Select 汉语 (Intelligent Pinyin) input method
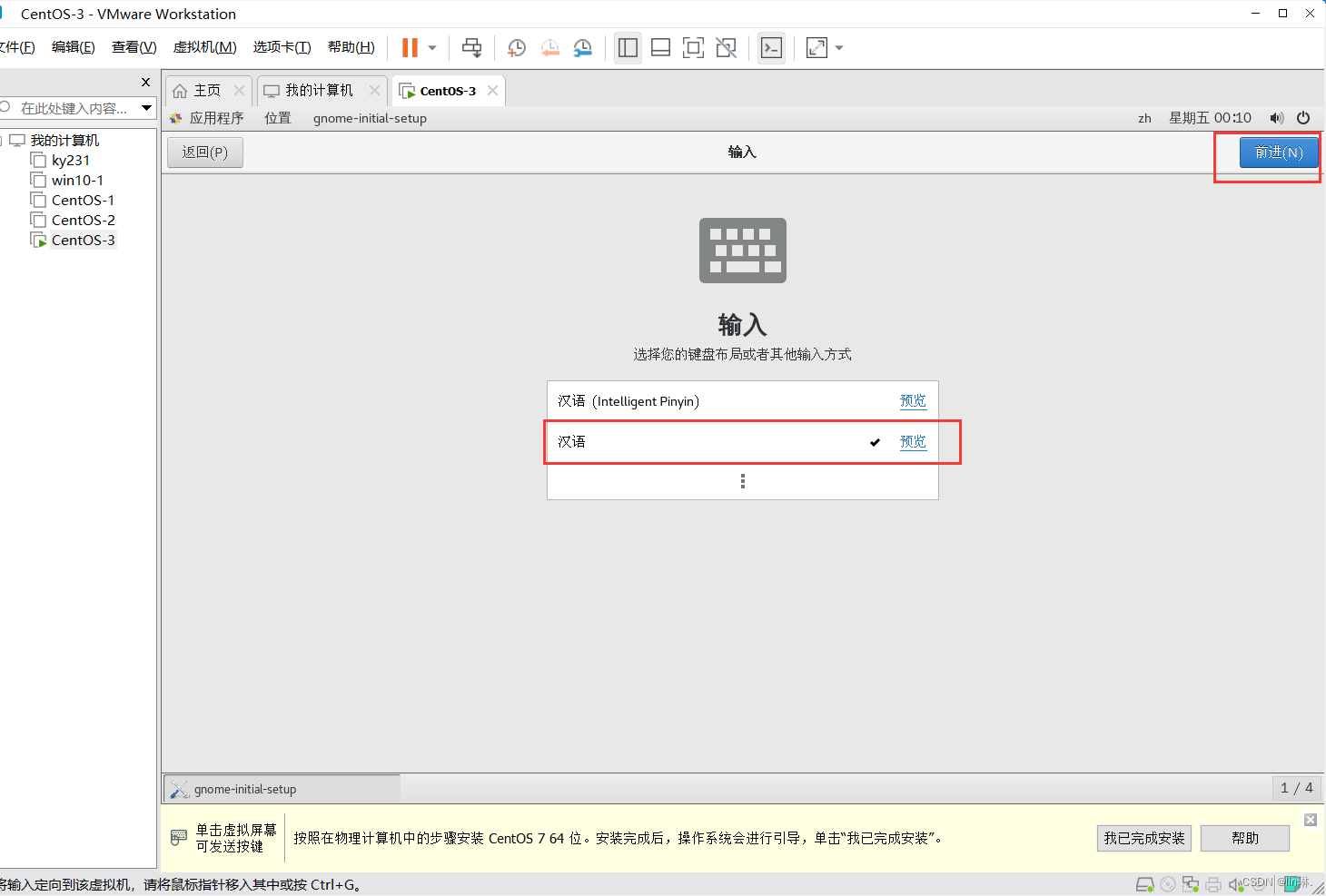The width and height of the screenshot is (1326, 896). tap(742, 401)
